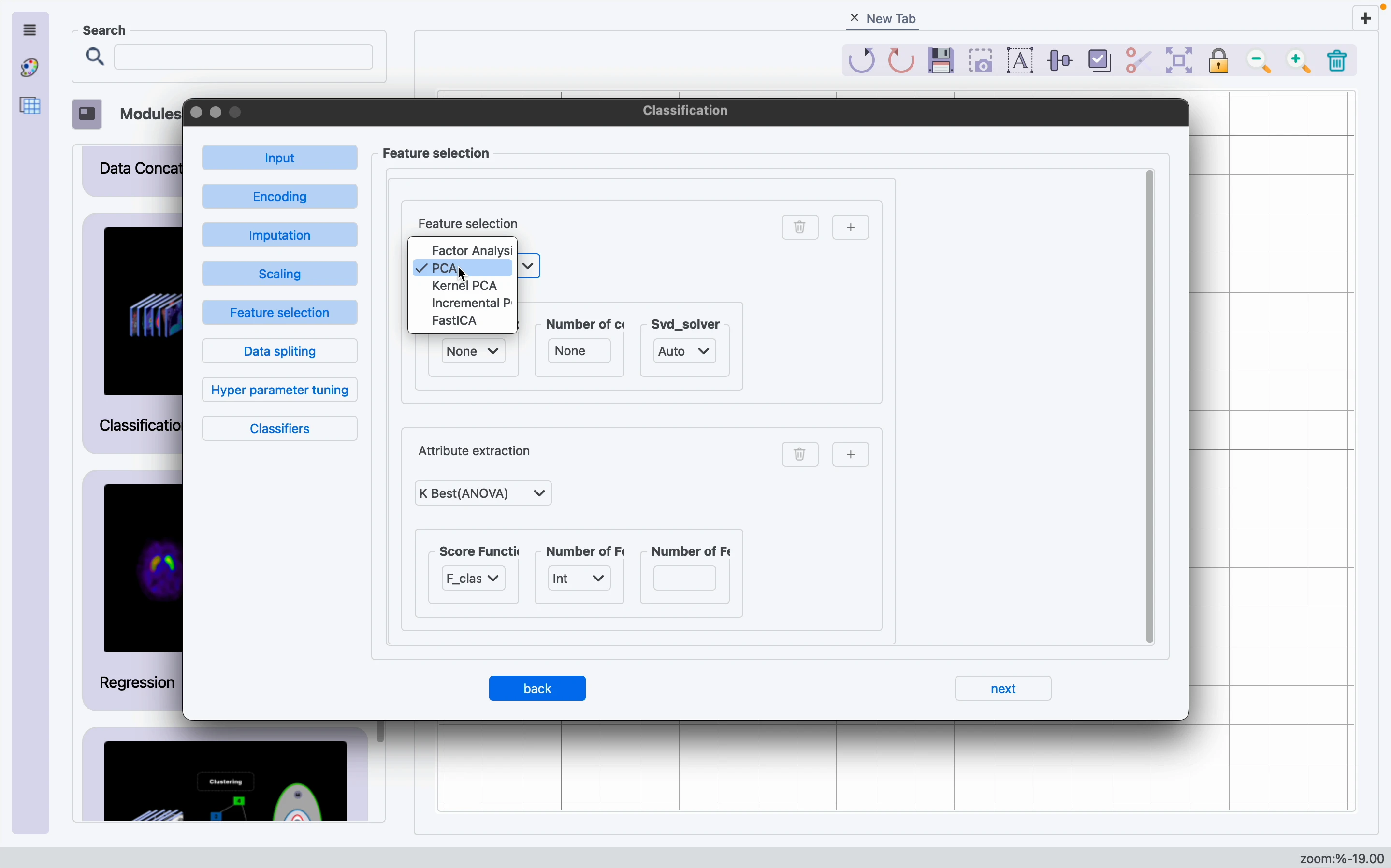
Task: Expand the Svd_solver Auto dropdown
Action: tap(685, 352)
